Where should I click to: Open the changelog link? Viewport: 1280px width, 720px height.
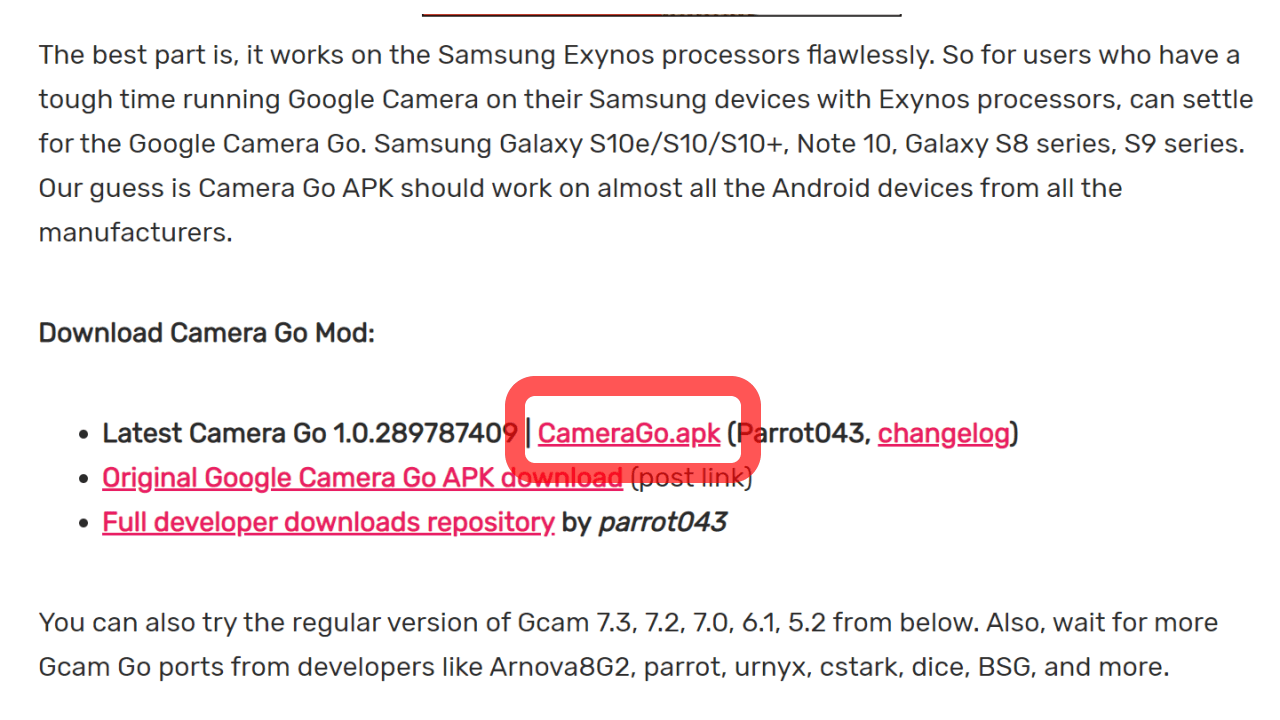[x=943, y=433]
